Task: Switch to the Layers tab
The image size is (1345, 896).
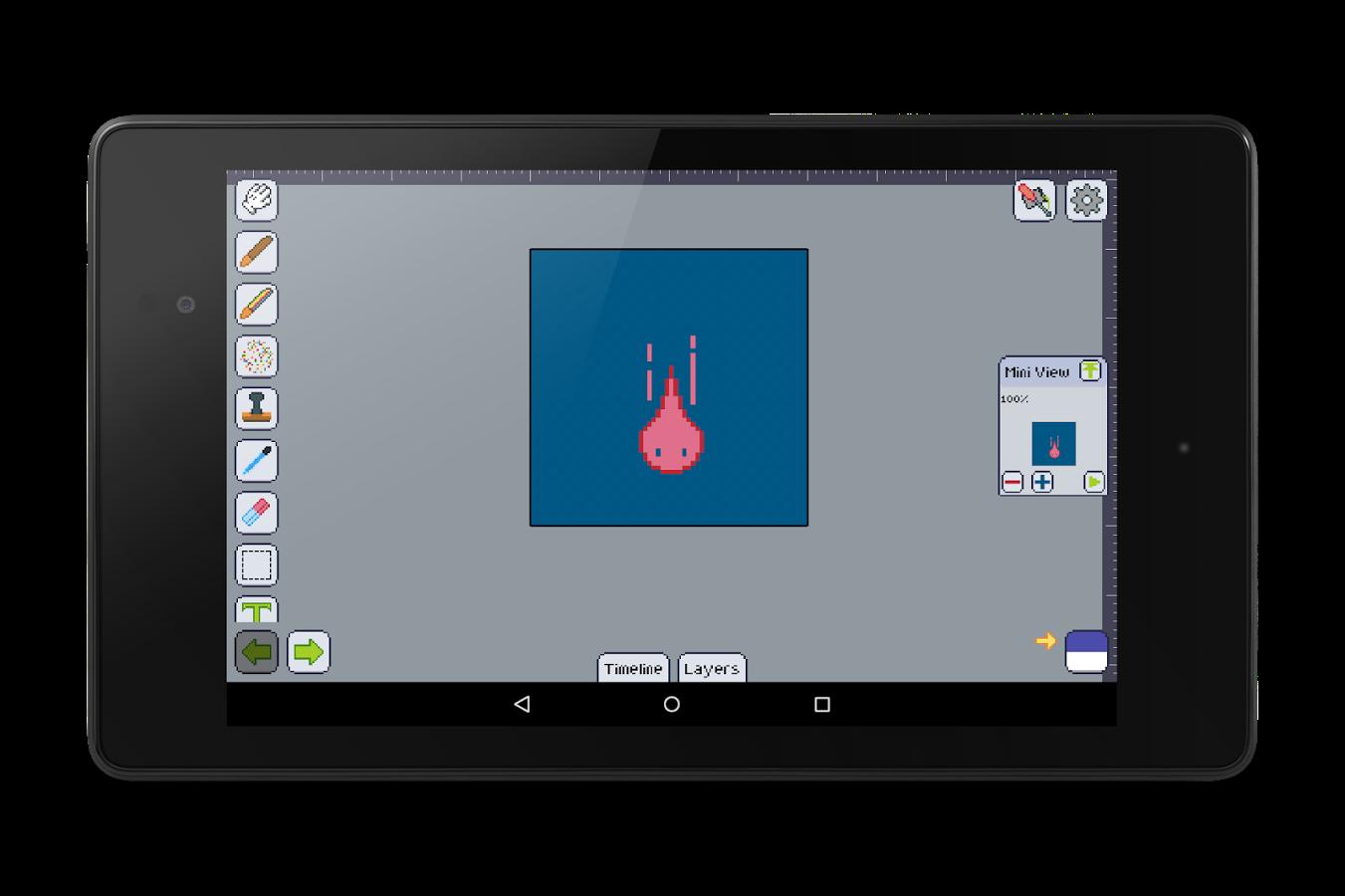Action: [x=711, y=668]
